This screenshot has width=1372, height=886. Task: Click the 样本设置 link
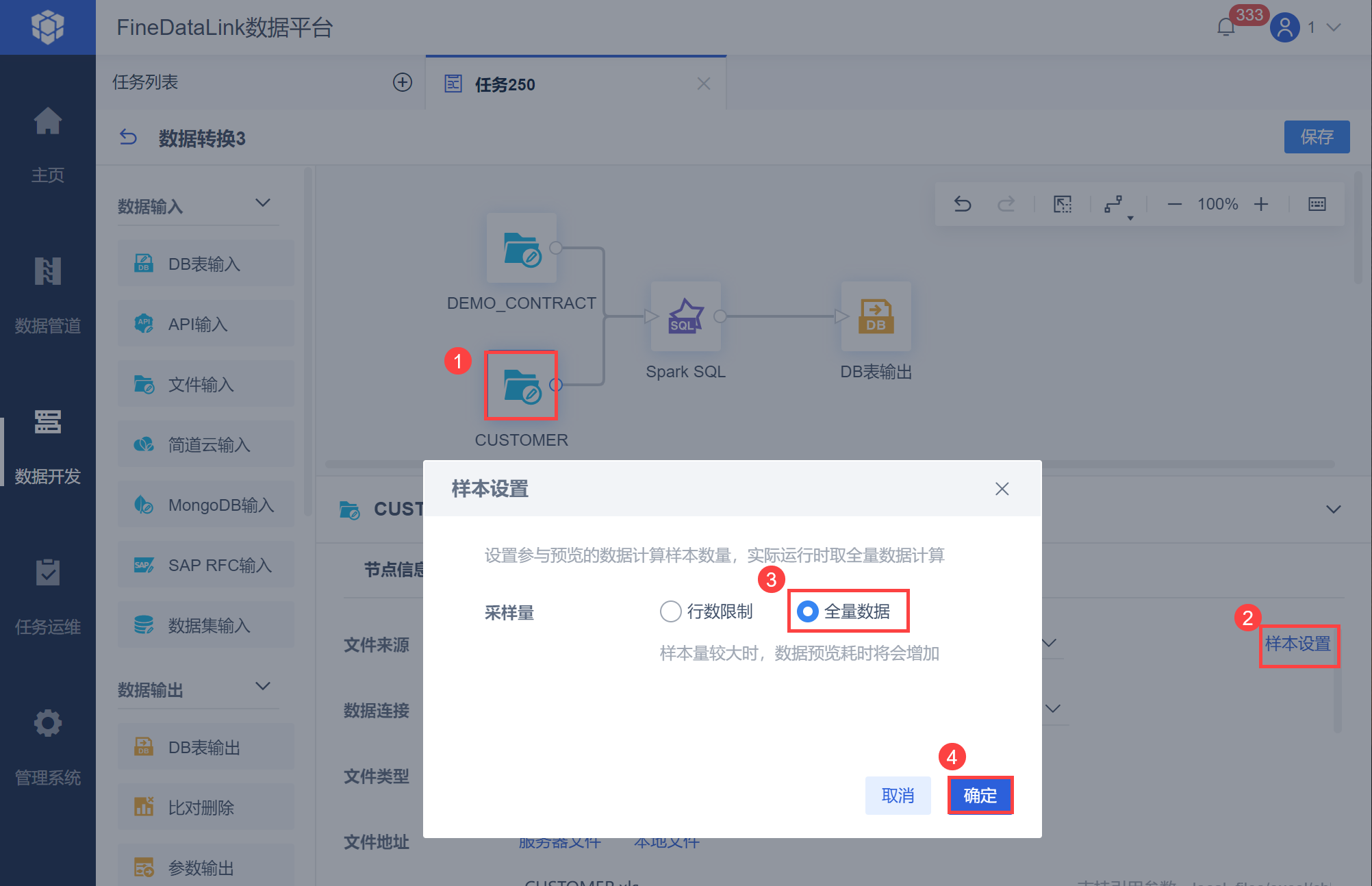pyautogui.click(x=1297, y=644)
